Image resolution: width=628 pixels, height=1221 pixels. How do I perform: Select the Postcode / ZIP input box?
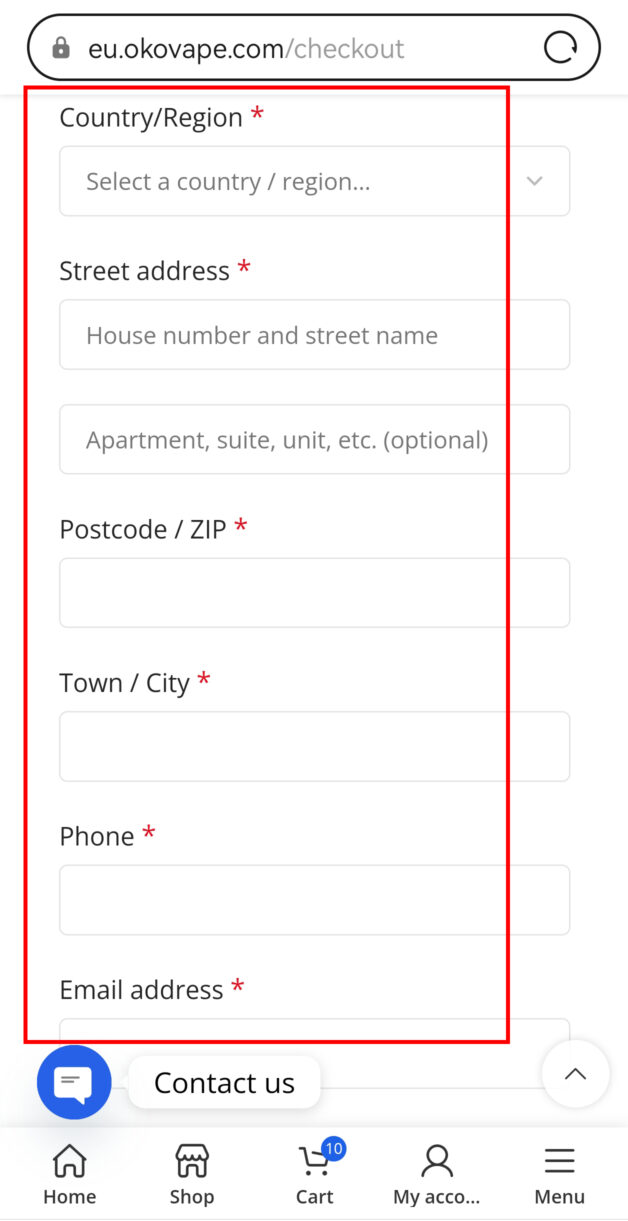coord(314,593)
